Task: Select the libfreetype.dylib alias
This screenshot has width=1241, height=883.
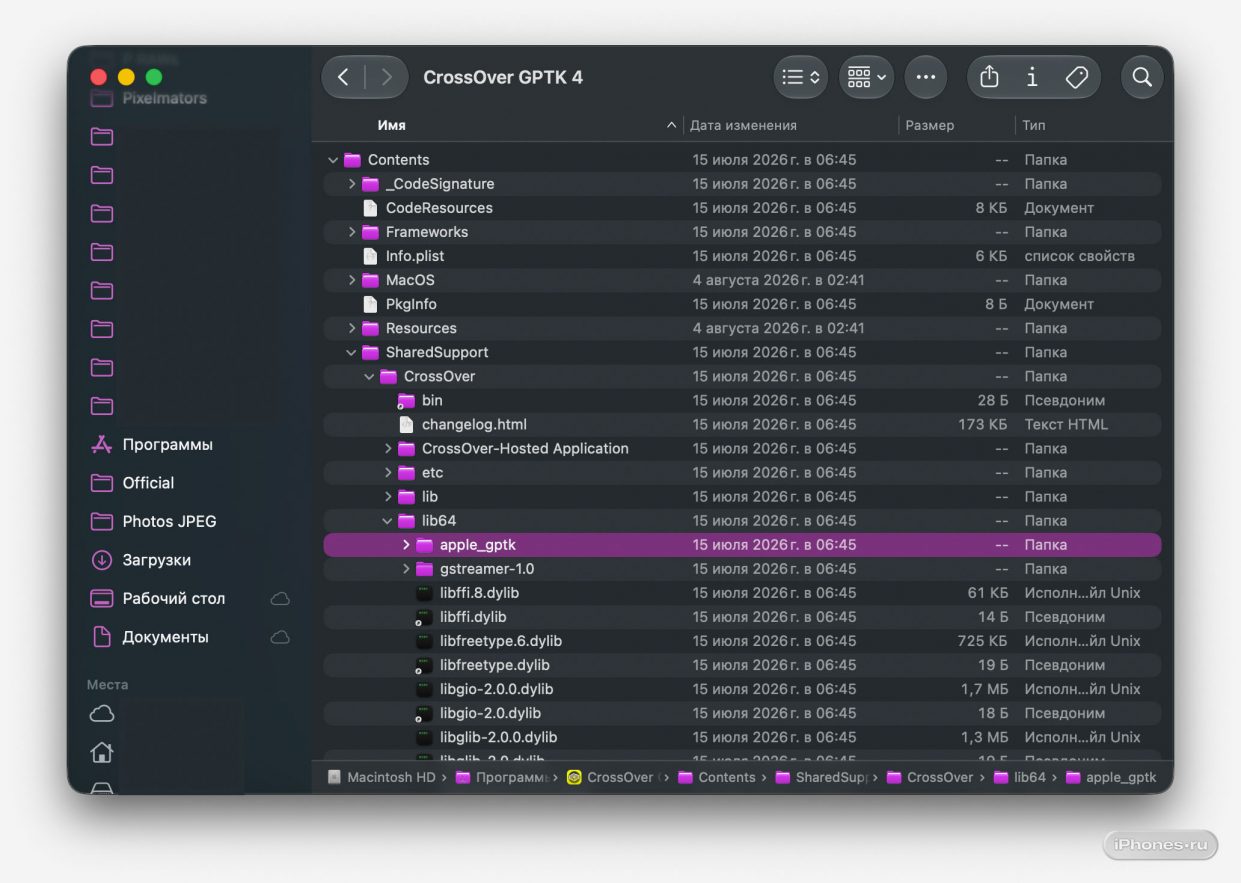Action: (x=495, y=665)
